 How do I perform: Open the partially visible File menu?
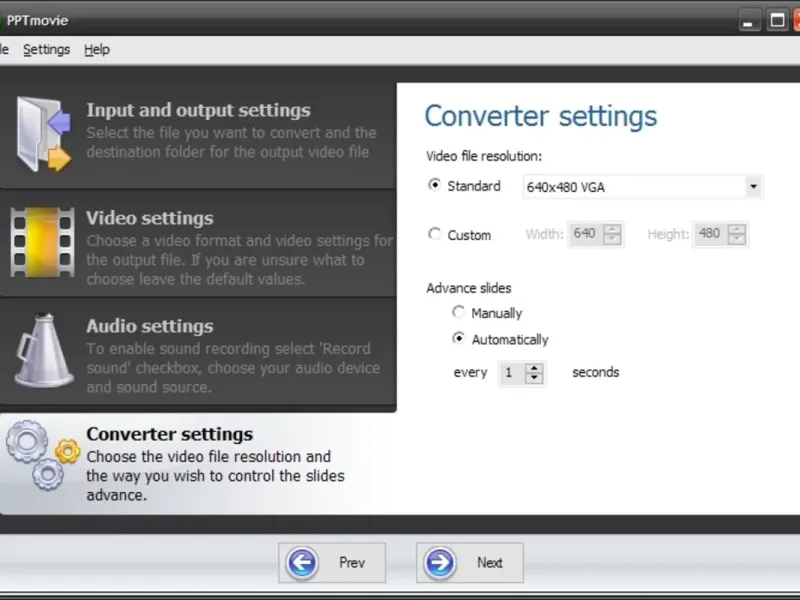coord(4,49)
